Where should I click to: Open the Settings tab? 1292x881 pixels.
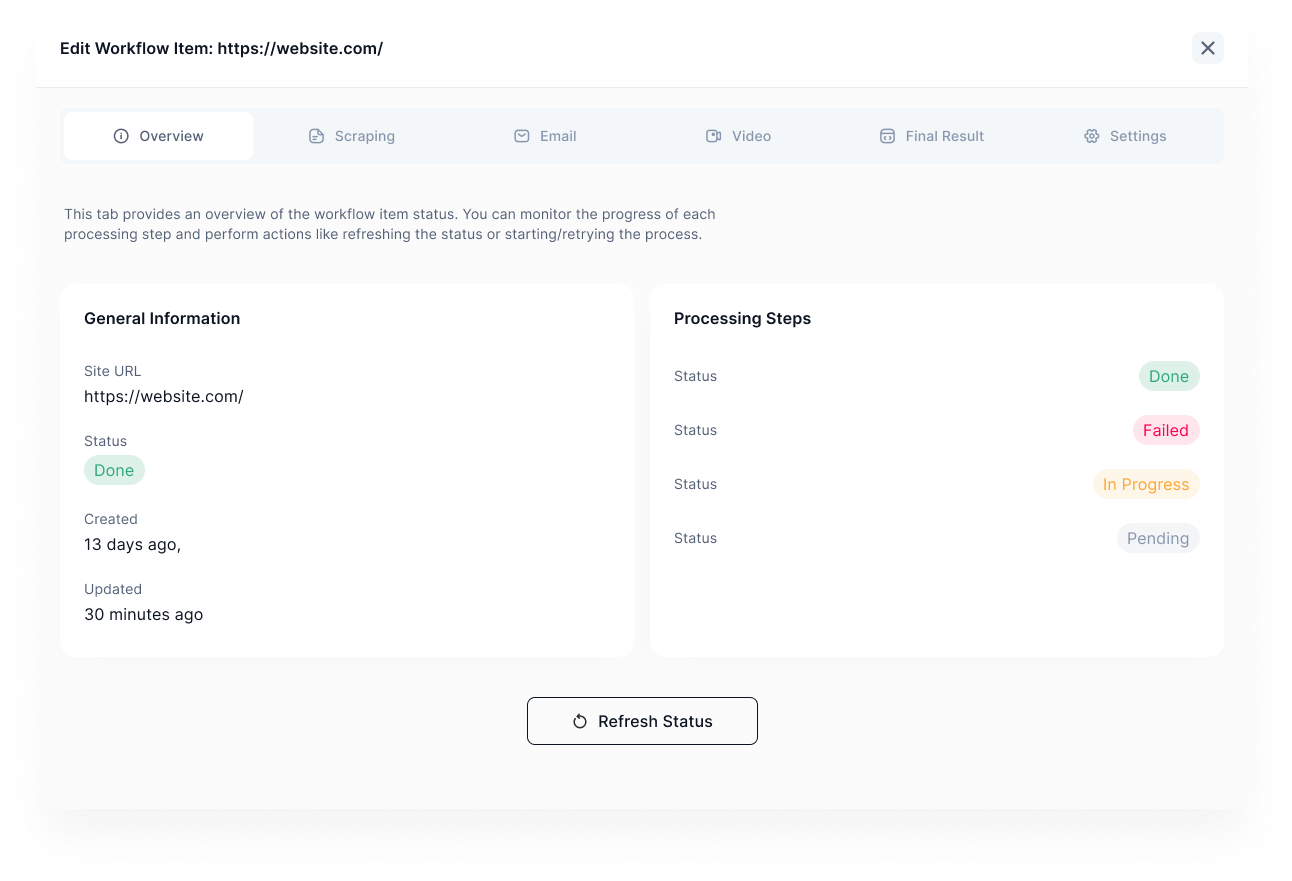tap(1125, 136)
